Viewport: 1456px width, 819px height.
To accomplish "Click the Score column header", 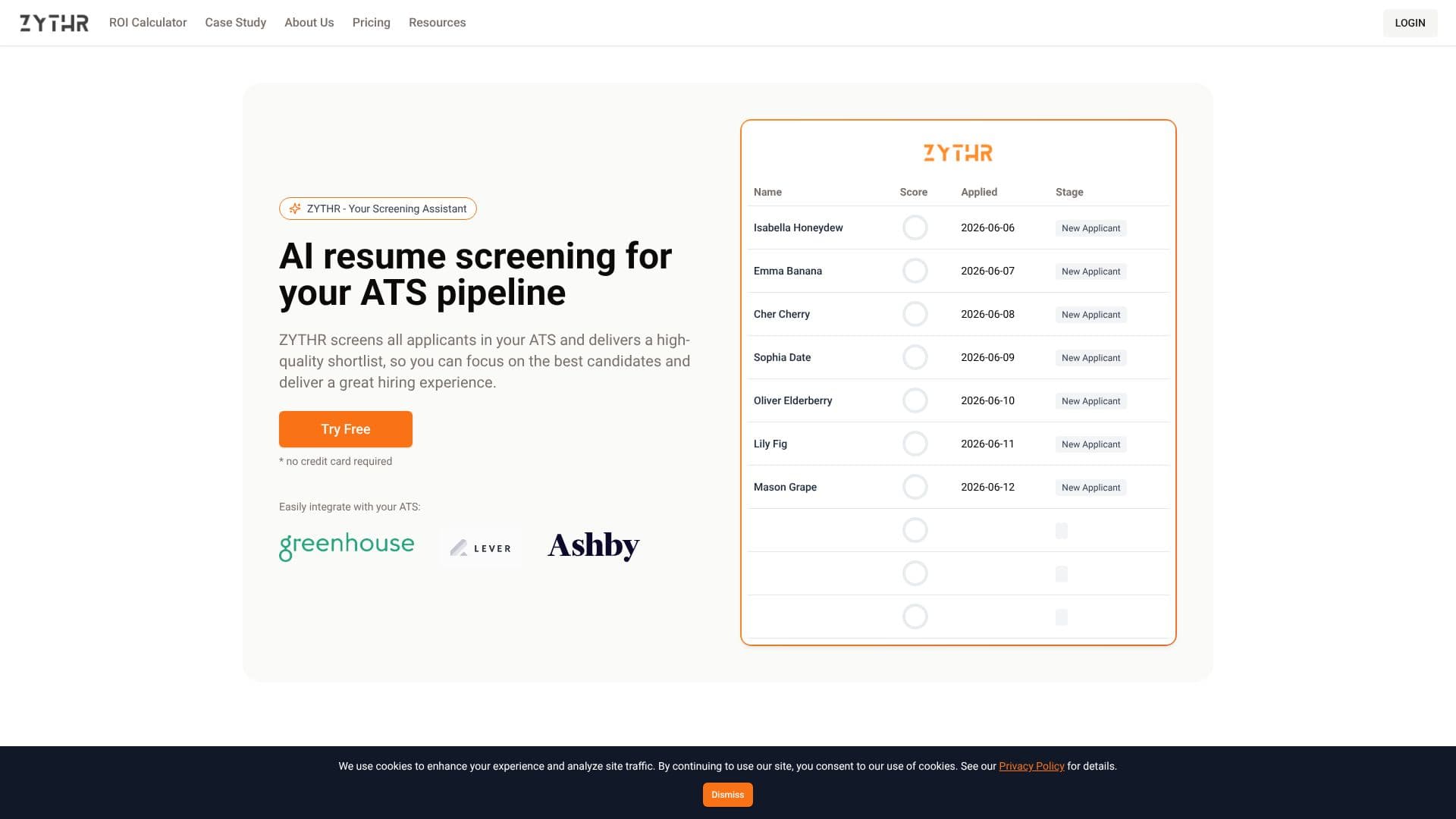I will point(913,192).
